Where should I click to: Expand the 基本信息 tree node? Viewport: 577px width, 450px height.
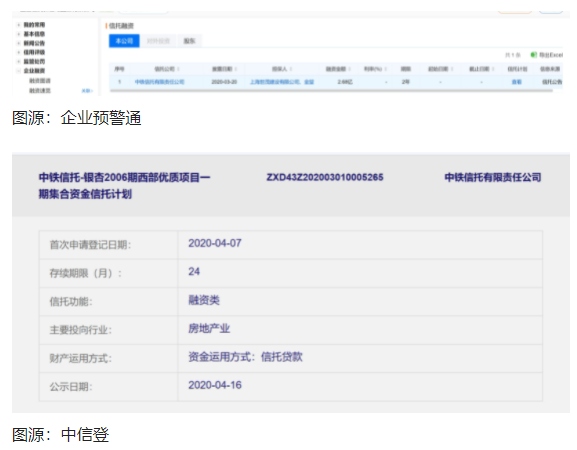tap(18, 34)
